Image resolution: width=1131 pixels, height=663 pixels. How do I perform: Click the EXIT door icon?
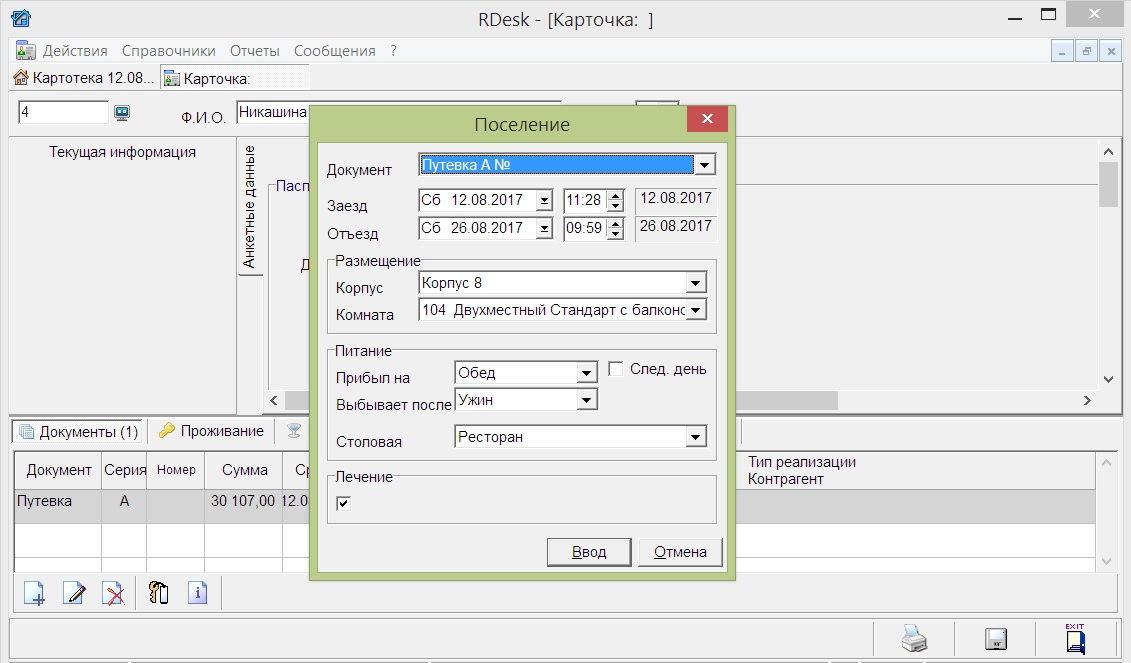[x=1075, y=638]
